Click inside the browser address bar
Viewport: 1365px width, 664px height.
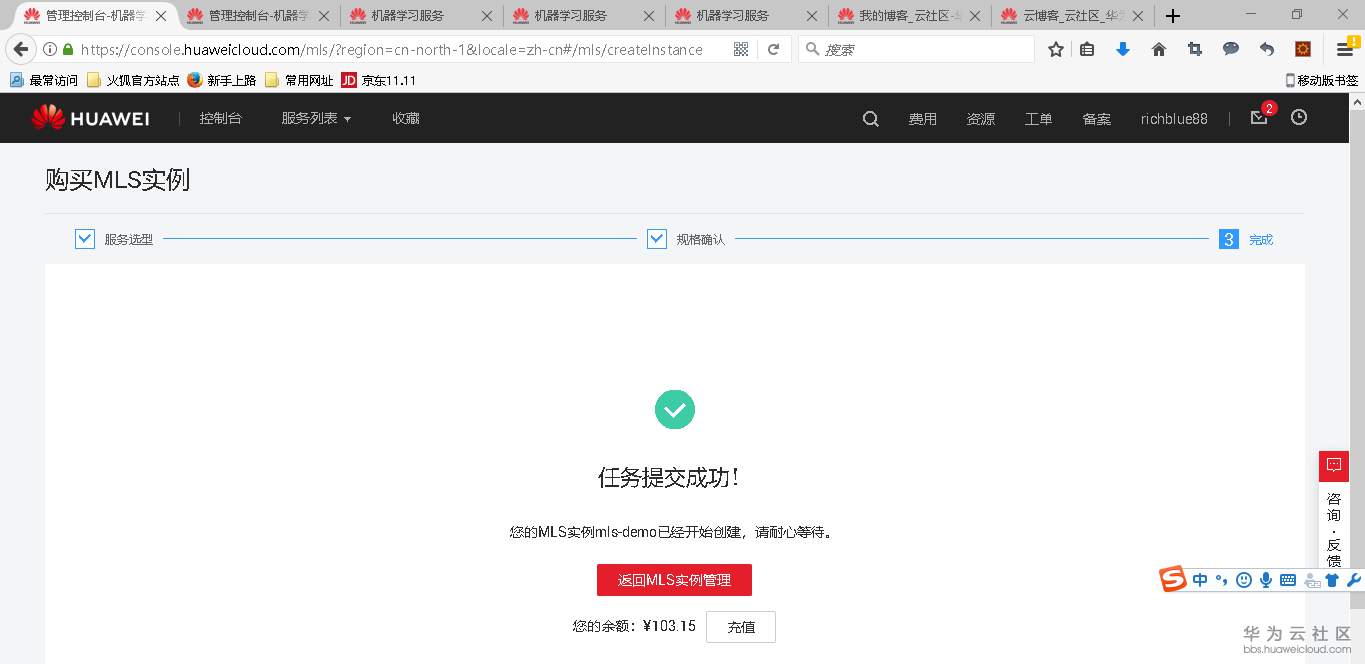point(400,48)
